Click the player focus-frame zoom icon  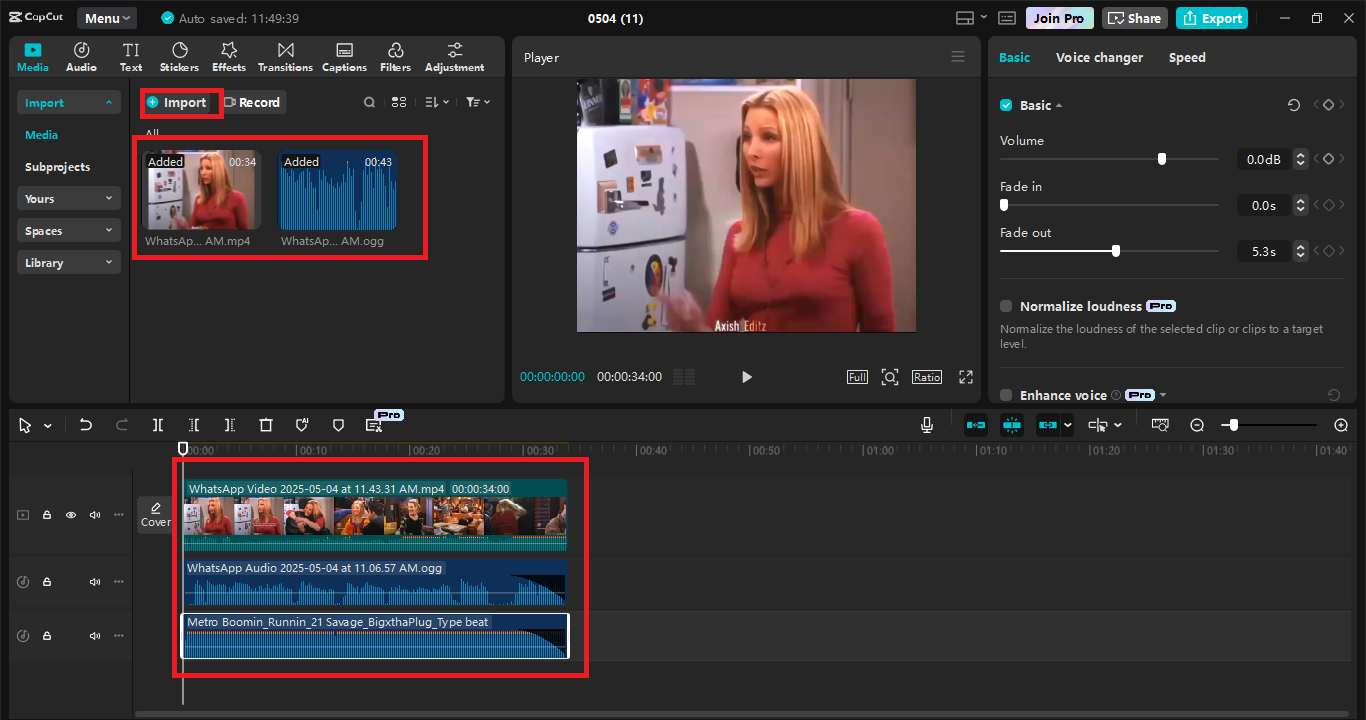coord(890,377)
